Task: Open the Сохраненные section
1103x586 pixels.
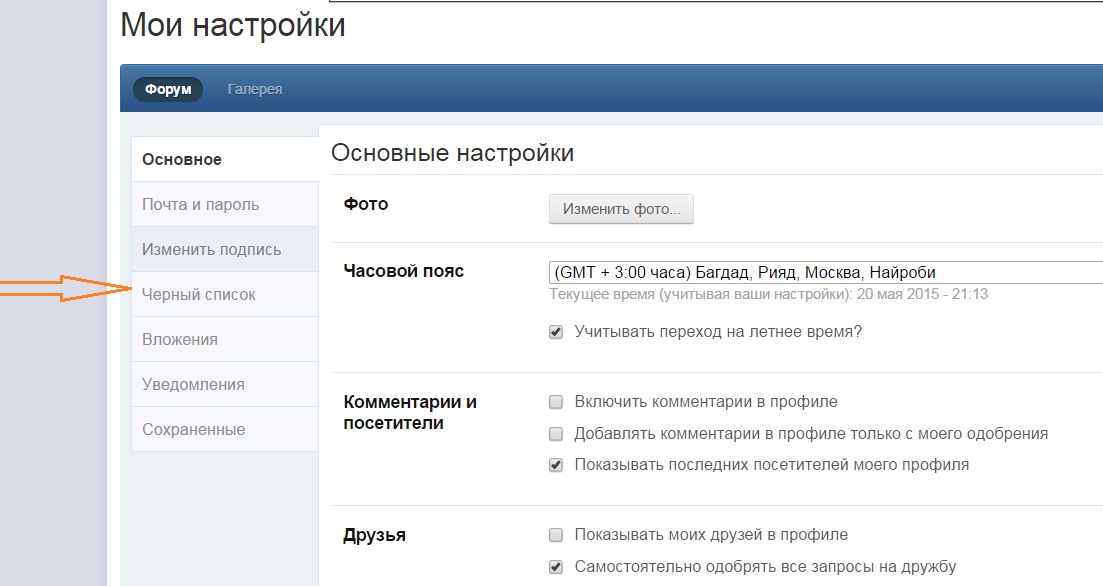Action: (225, 429)
